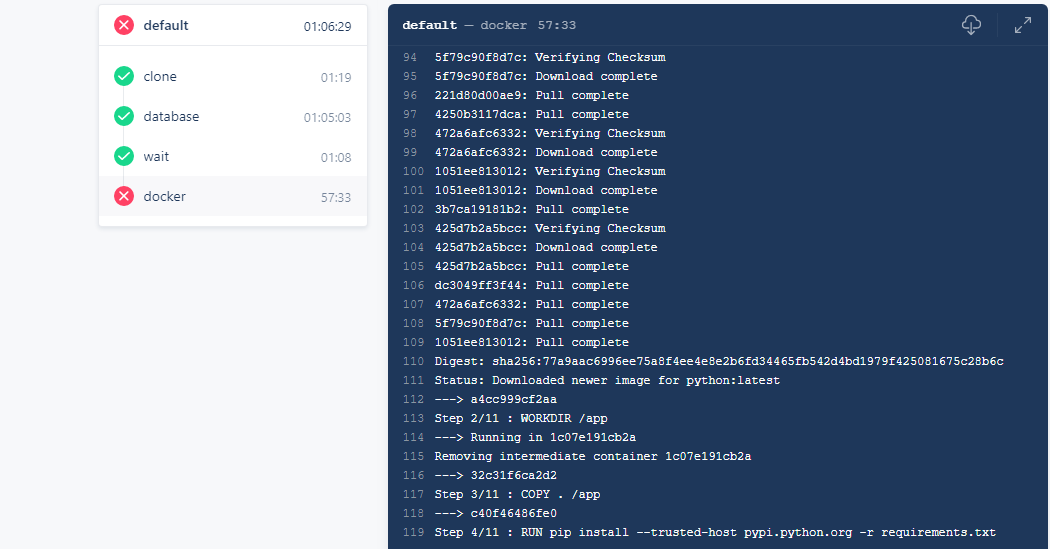Click the green check icon for clone
1050x549 pixels.
point(124,76)
